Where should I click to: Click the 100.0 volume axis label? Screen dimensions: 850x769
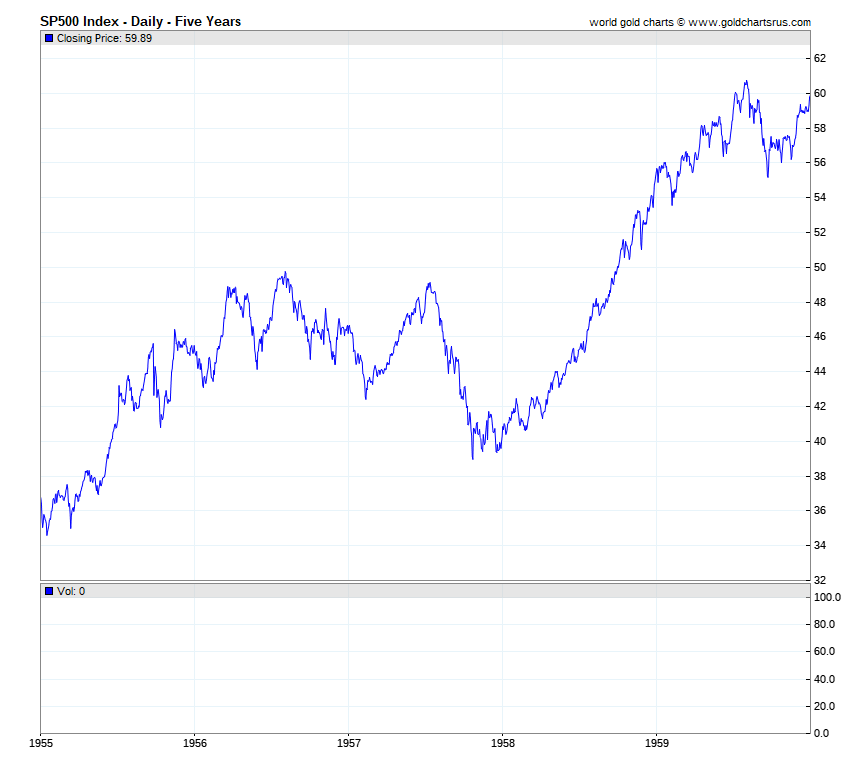click(827, 597)
